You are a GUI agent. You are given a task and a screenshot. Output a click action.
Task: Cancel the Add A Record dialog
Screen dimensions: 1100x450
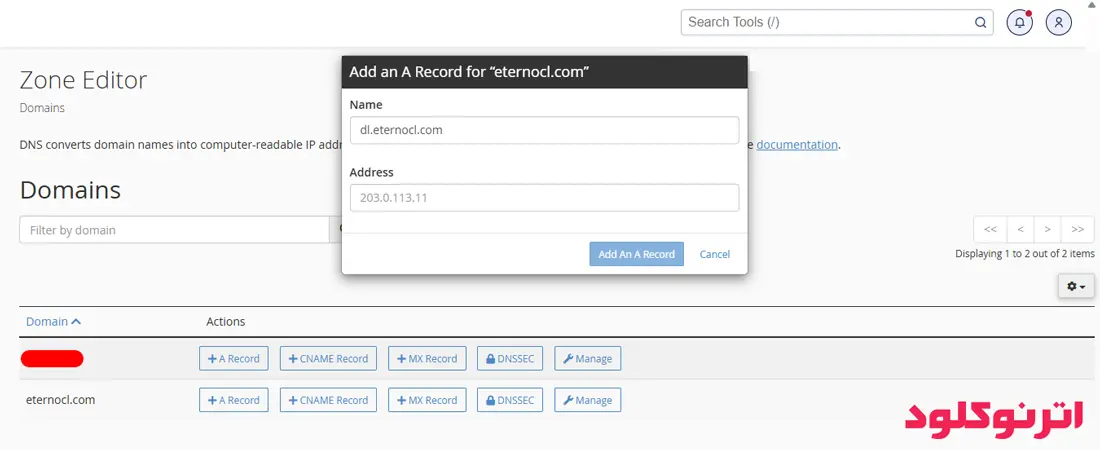click(x=715, y=254)
